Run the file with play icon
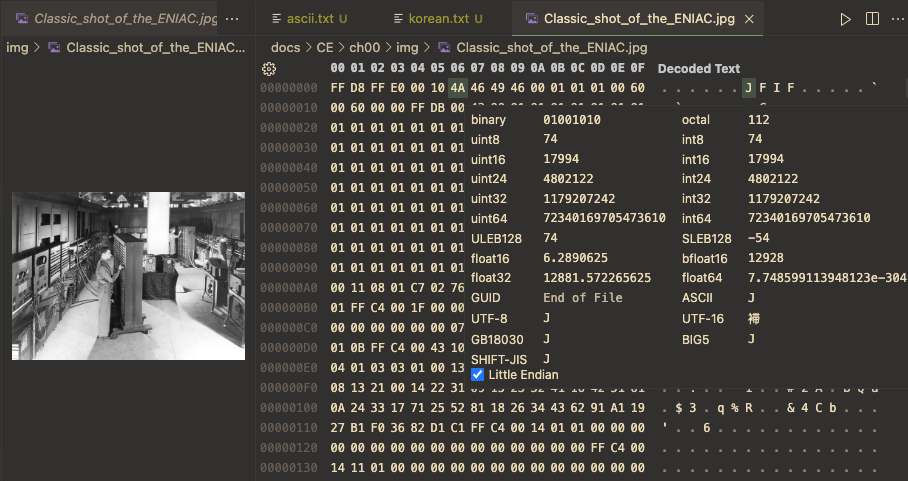 click(845, 19)
